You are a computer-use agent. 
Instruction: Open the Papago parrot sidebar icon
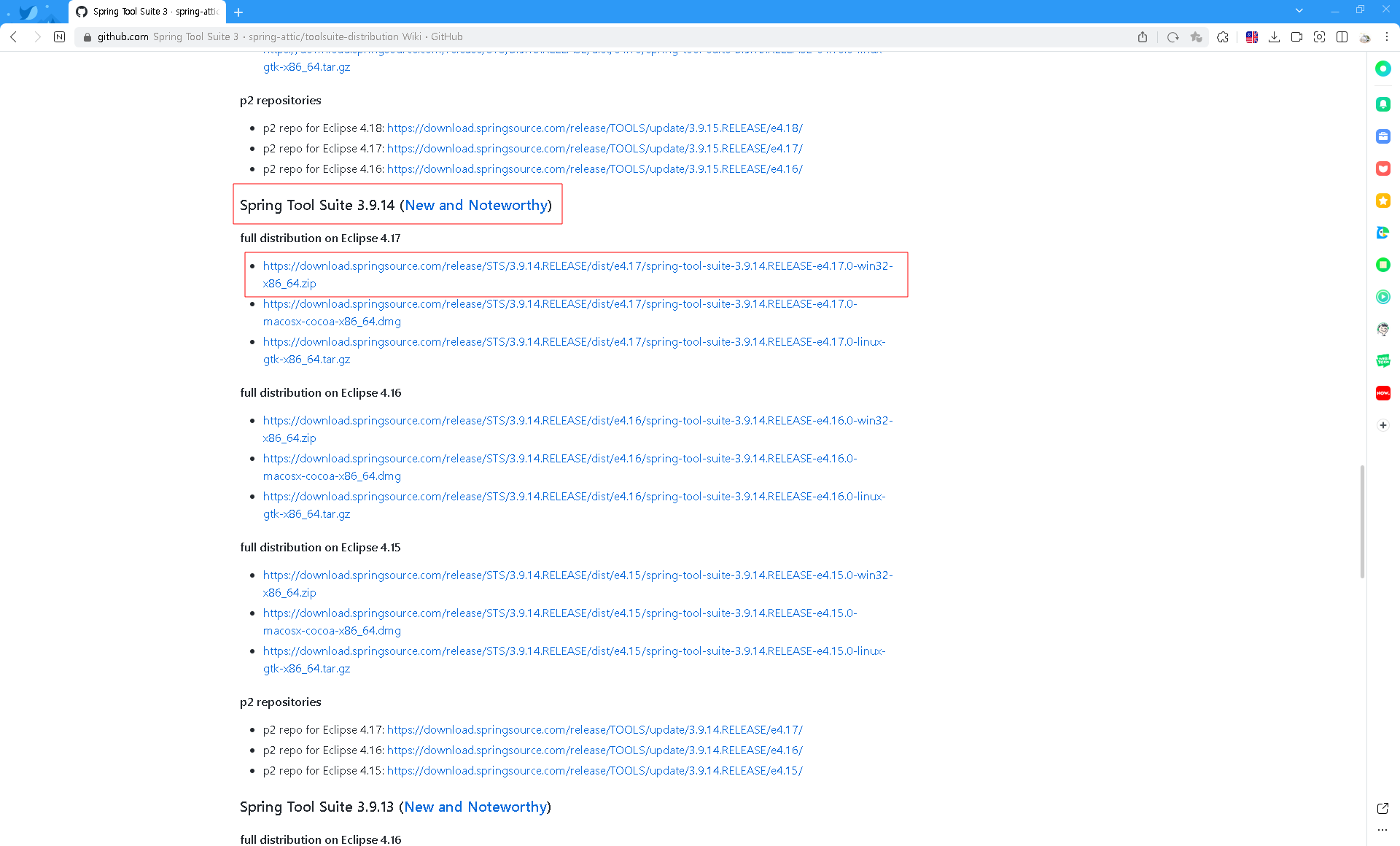[1382, 233]
